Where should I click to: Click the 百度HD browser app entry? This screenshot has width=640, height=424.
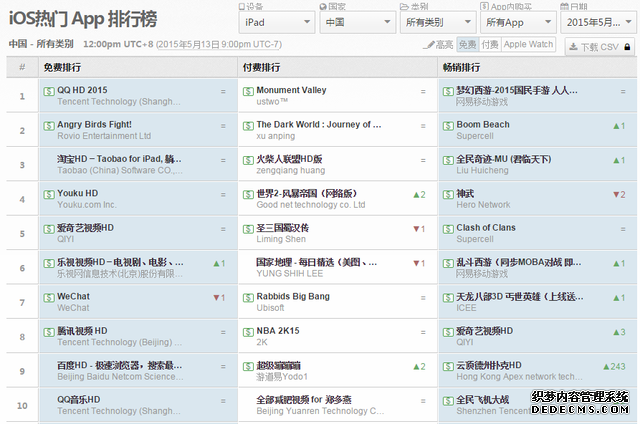(120, 365)
